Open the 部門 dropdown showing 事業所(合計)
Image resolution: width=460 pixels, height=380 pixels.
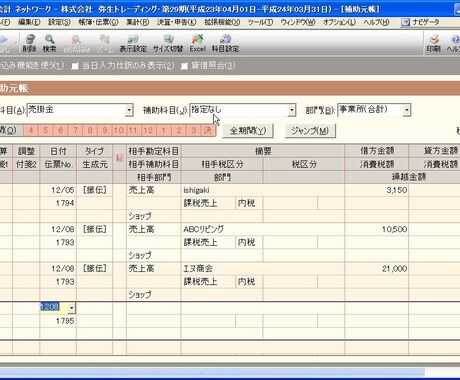coord(406,110)
